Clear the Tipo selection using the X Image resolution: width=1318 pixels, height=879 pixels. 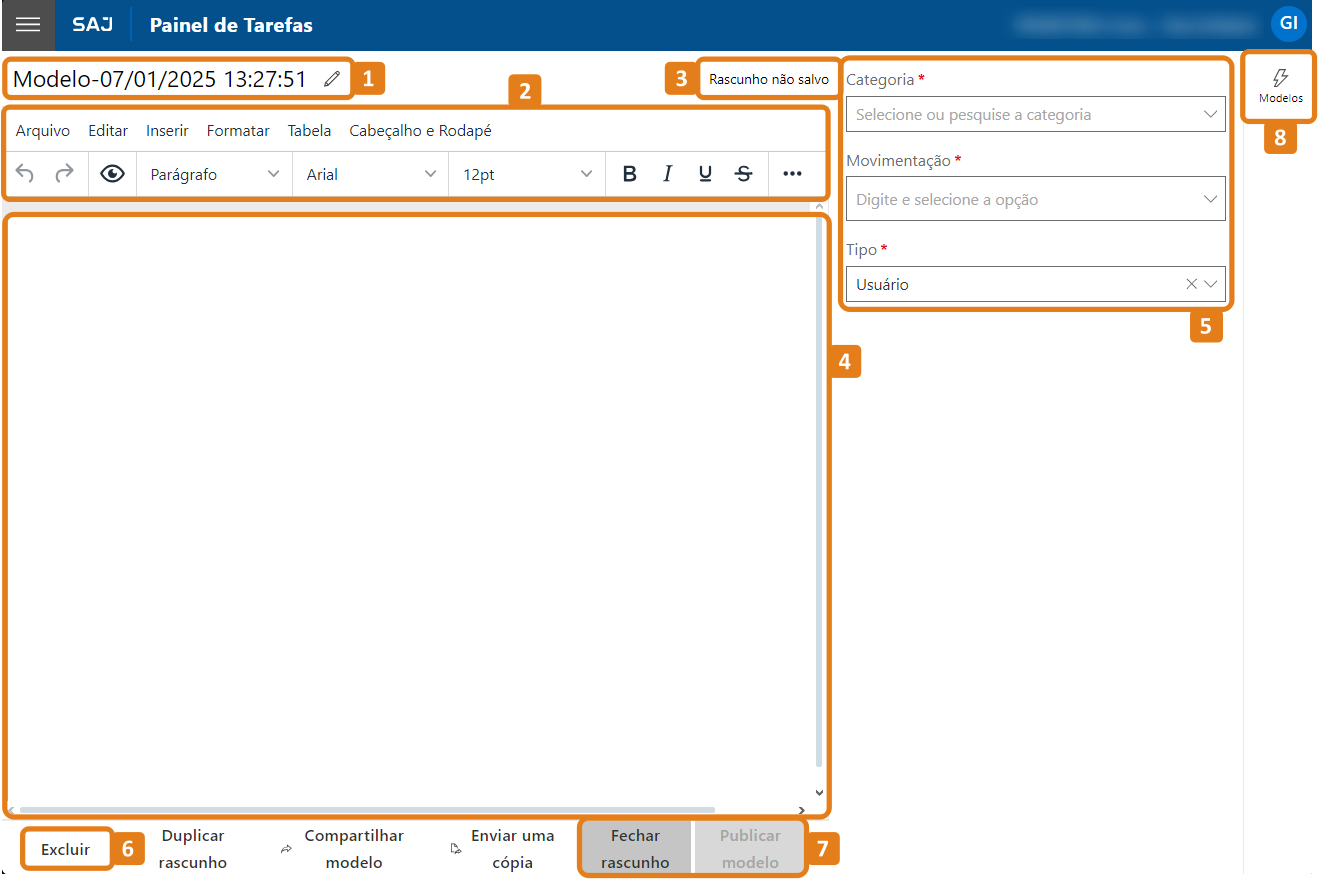point(1190,284)
